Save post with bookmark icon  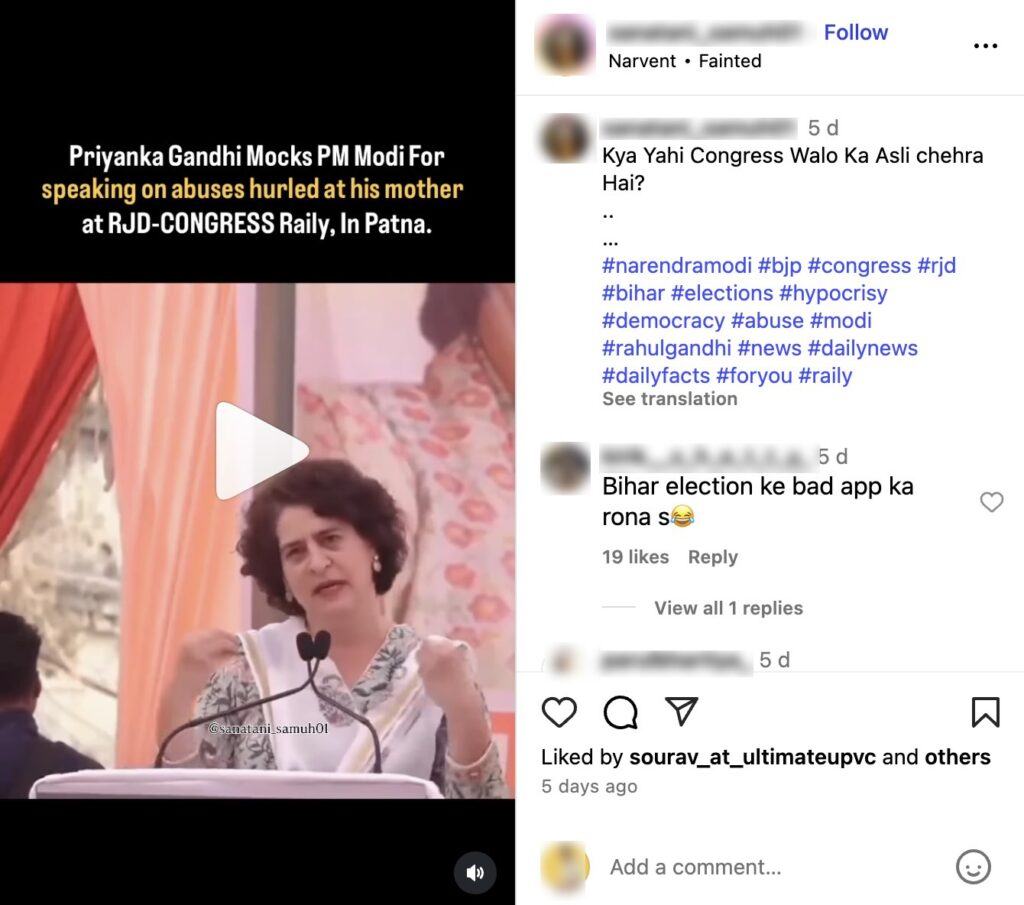click(x=985, y=712)
